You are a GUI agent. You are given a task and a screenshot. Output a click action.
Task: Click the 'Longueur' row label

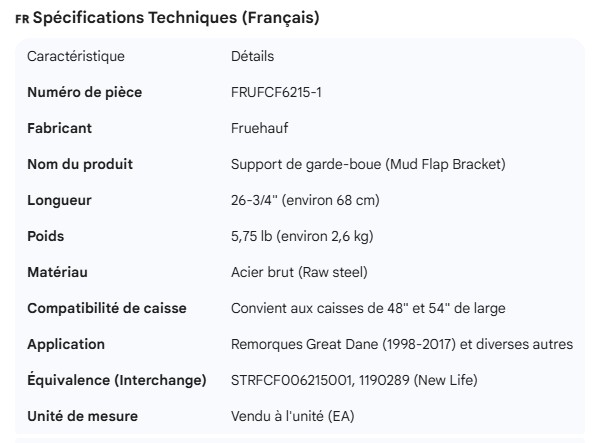(x=59, y=200)
